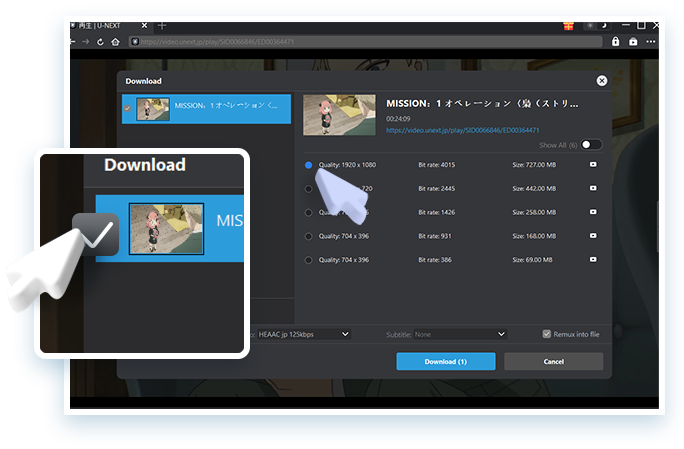
Task: Select the bit rate 386 quality radio button
Action: pos(308,260)
